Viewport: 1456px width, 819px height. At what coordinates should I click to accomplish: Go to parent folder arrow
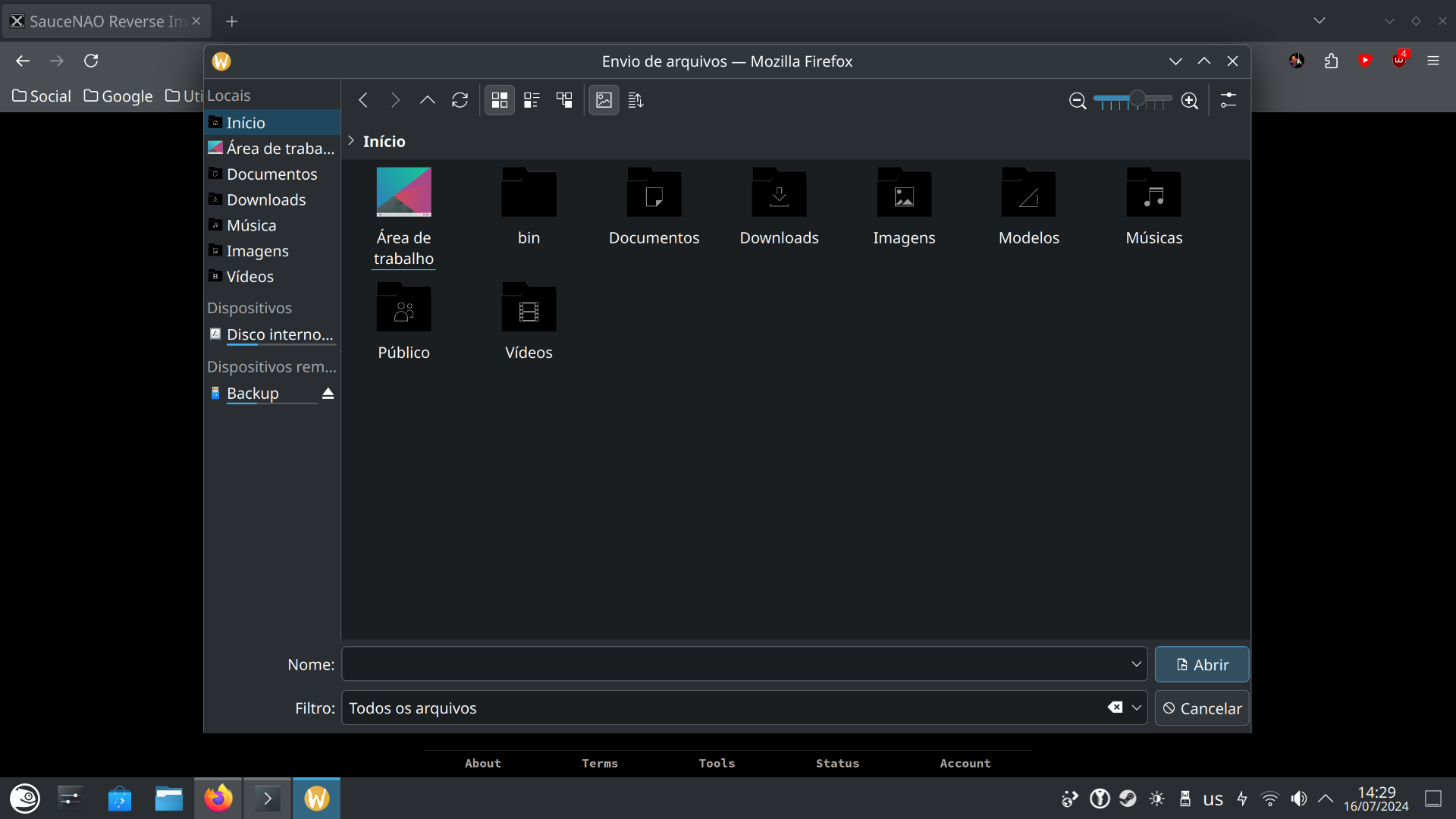point(428,100)
